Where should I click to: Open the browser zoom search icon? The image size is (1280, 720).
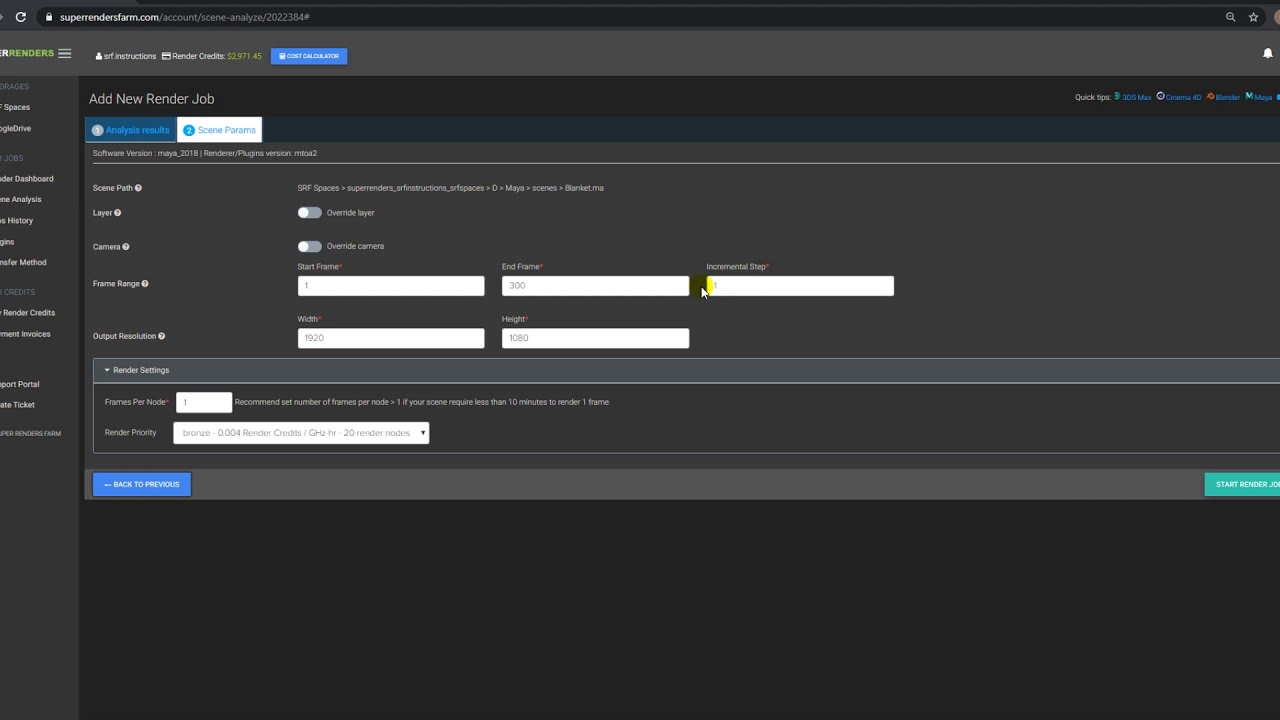(x=1231, y=17)
